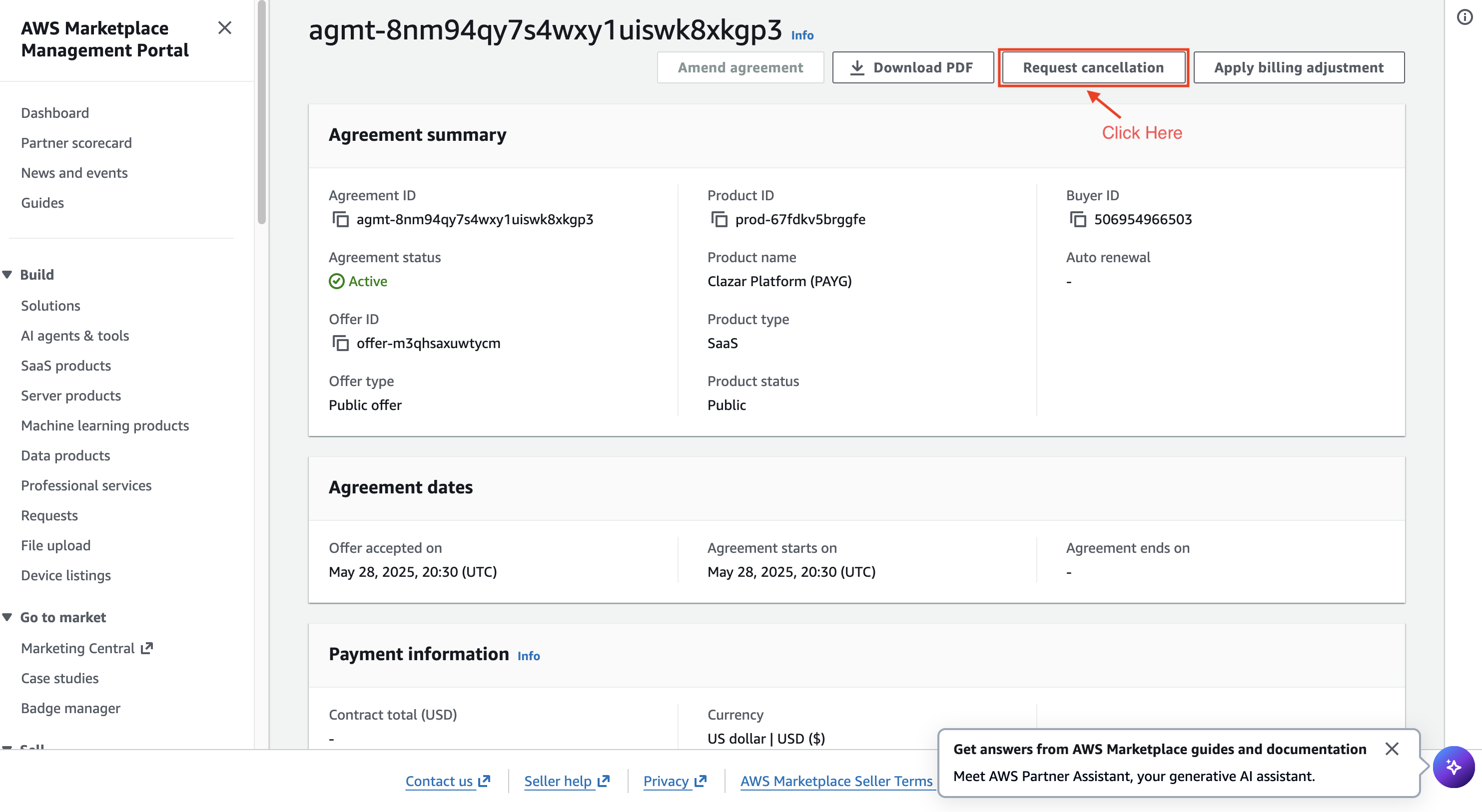Go to Partner scorecard
The width and height of the screenshot is (1482, 812).
pyautogui.click(x=76, y=143)
